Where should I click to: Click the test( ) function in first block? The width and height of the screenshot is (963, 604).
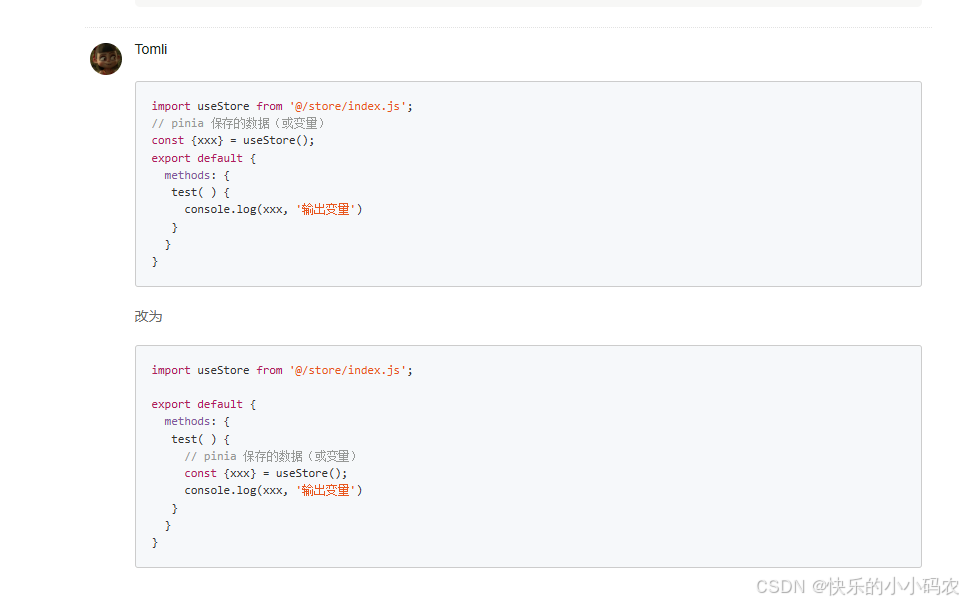[195, 192]
